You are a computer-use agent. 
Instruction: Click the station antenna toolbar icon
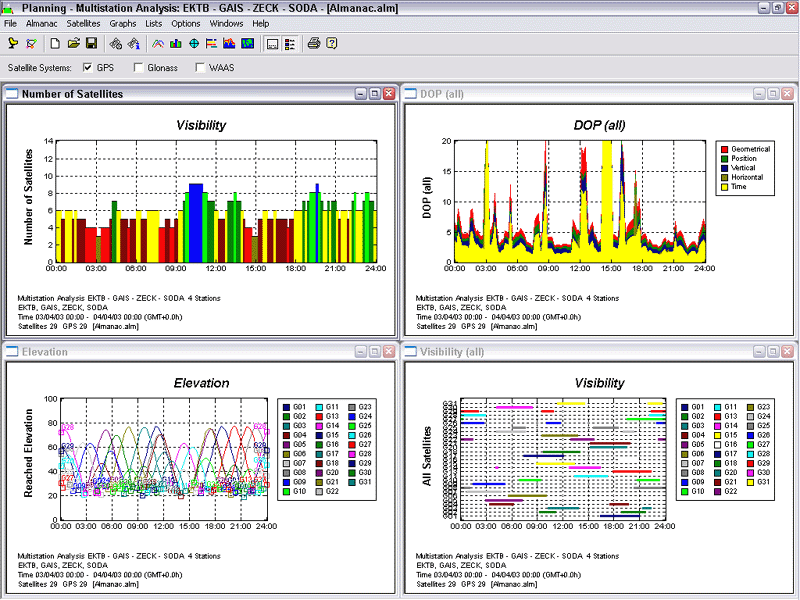point(13,43)
